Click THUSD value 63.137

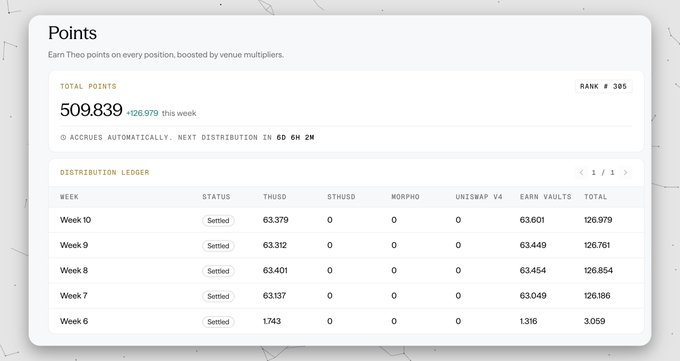coord(275,295)
